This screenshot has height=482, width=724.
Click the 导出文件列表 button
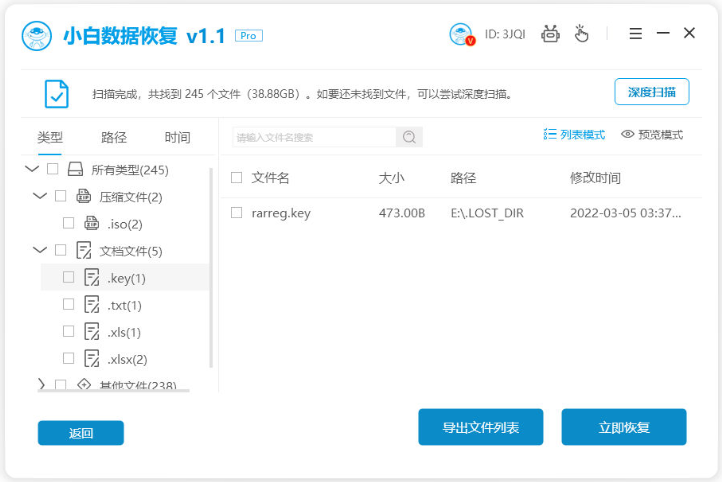point(480,427)
